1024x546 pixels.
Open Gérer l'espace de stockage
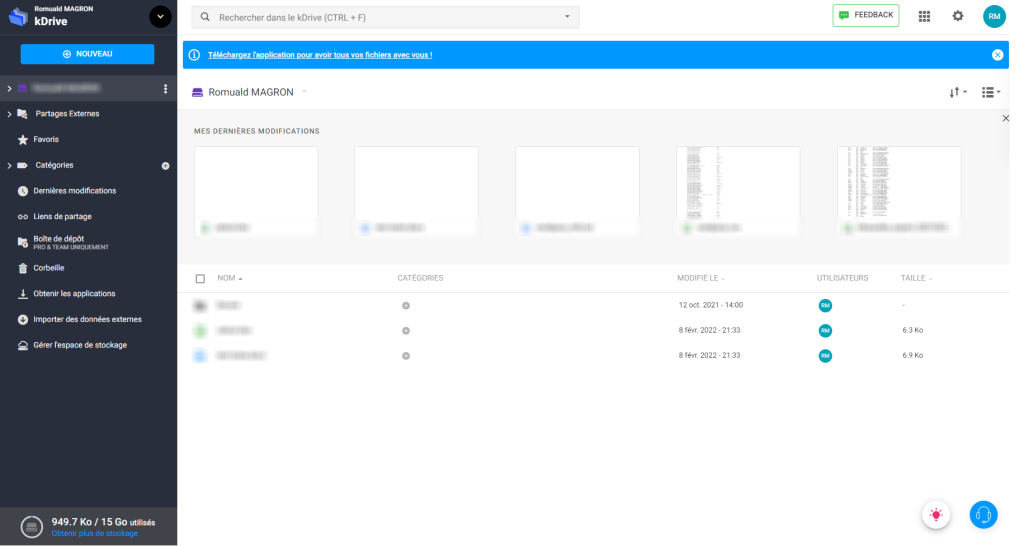[80, 345]
